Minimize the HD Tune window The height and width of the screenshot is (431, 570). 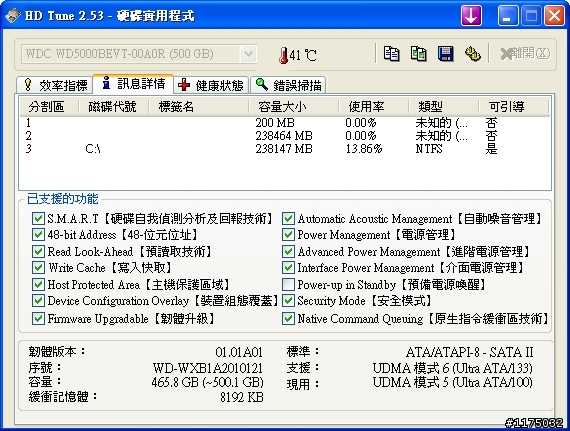point(508,16)
